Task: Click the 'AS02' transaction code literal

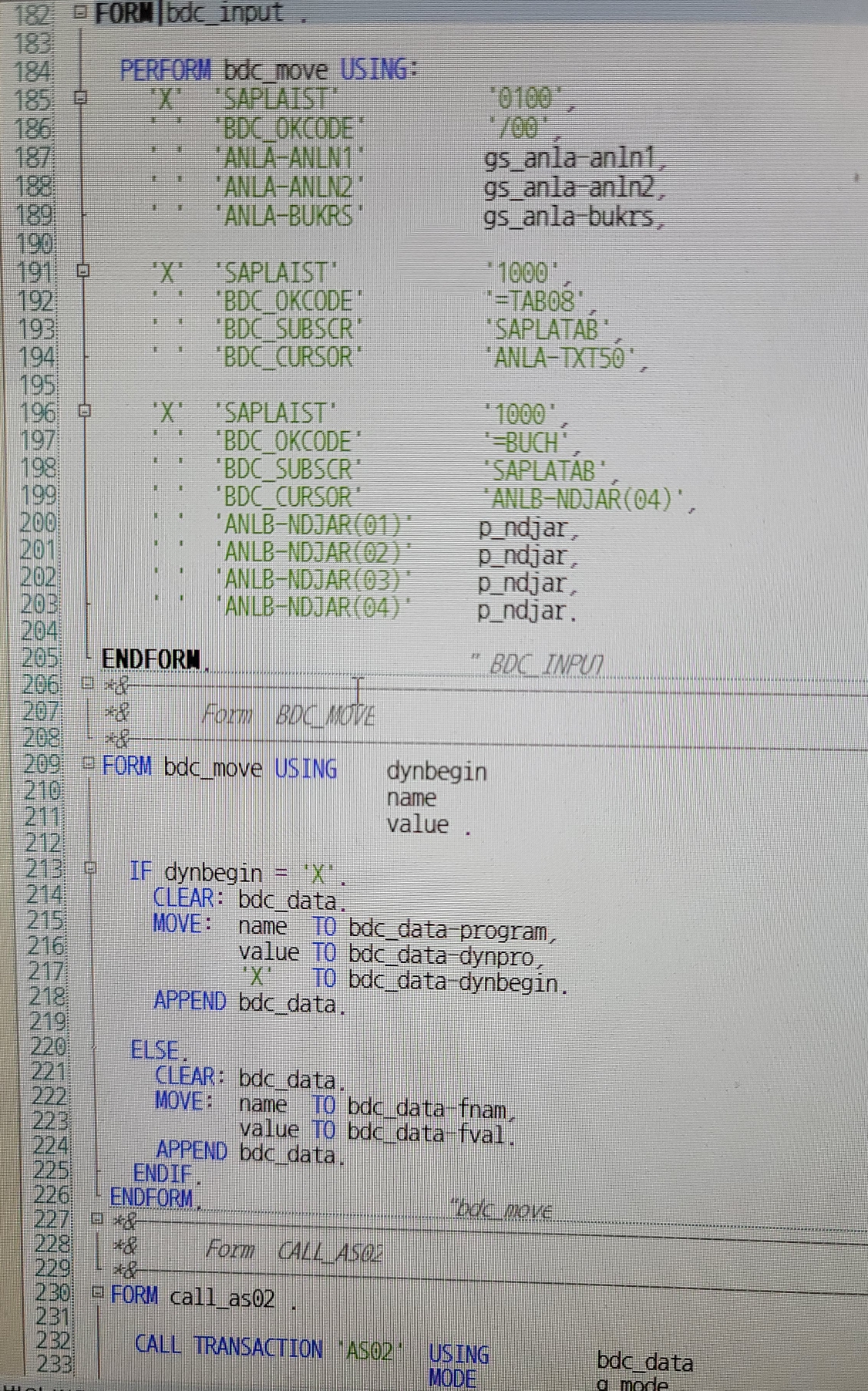Action: pos(370,1351)
